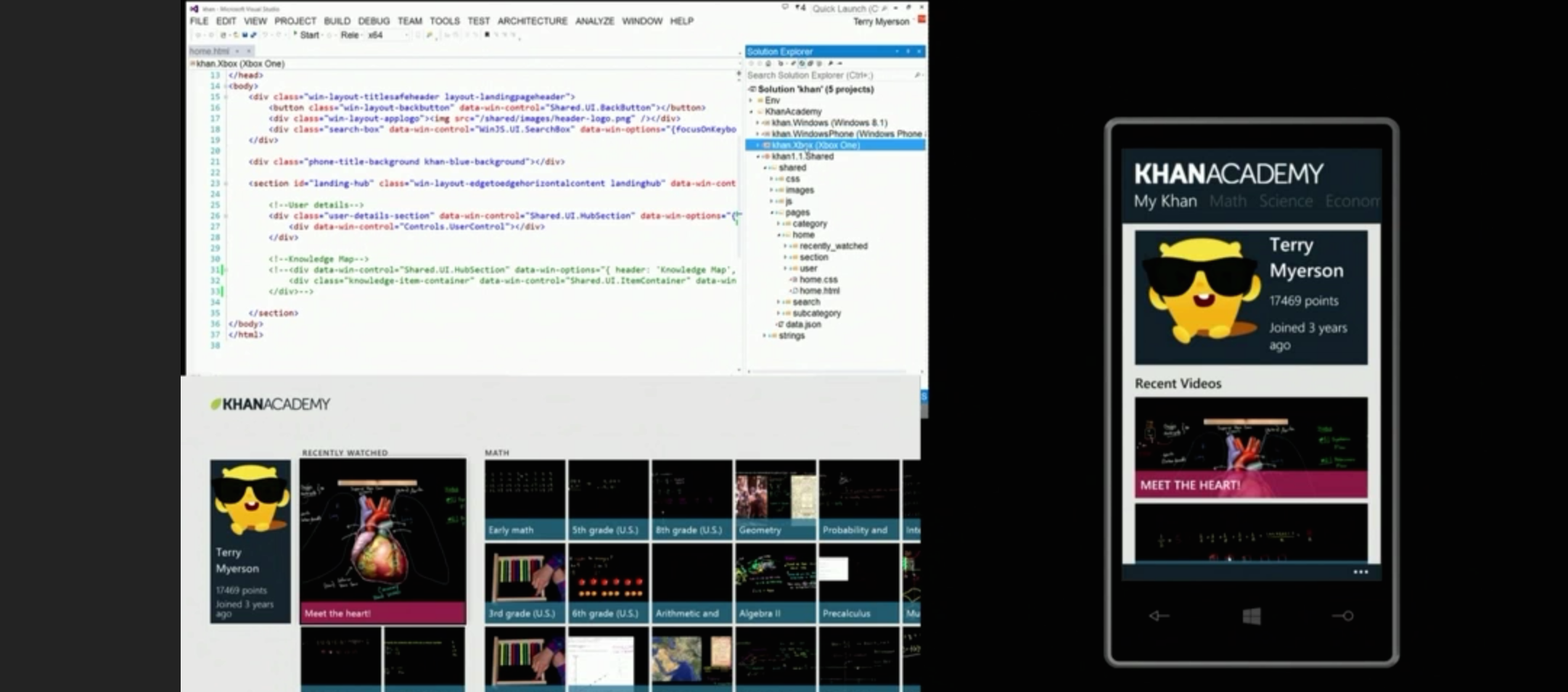Open the FILE menu

pos(199,21)
